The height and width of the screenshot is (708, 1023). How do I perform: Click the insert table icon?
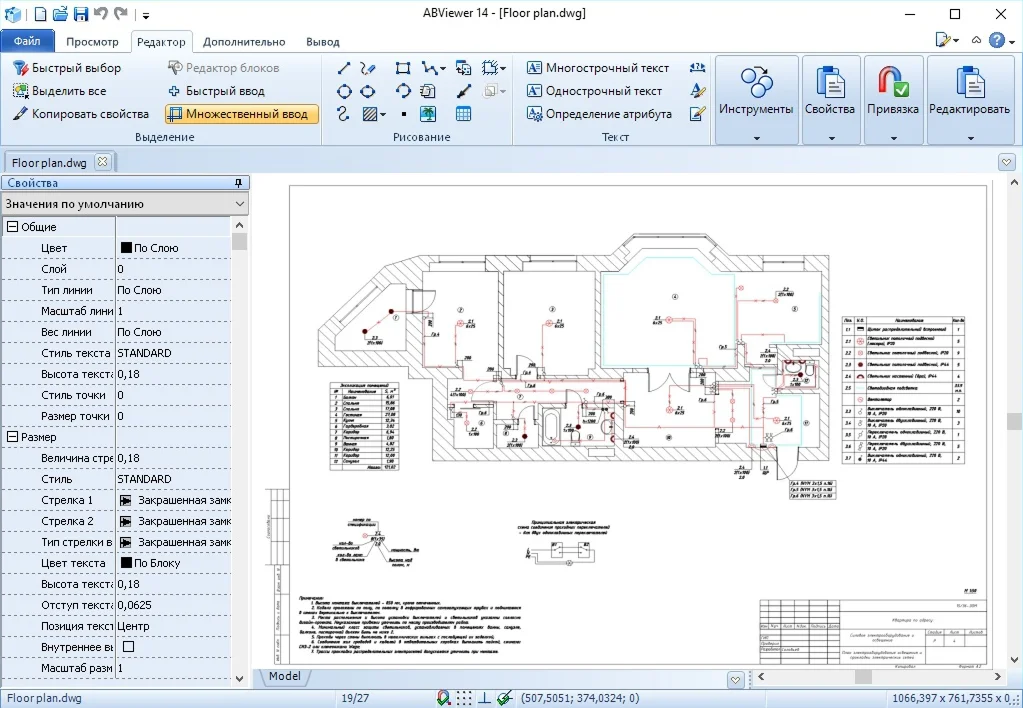[464, 114]
